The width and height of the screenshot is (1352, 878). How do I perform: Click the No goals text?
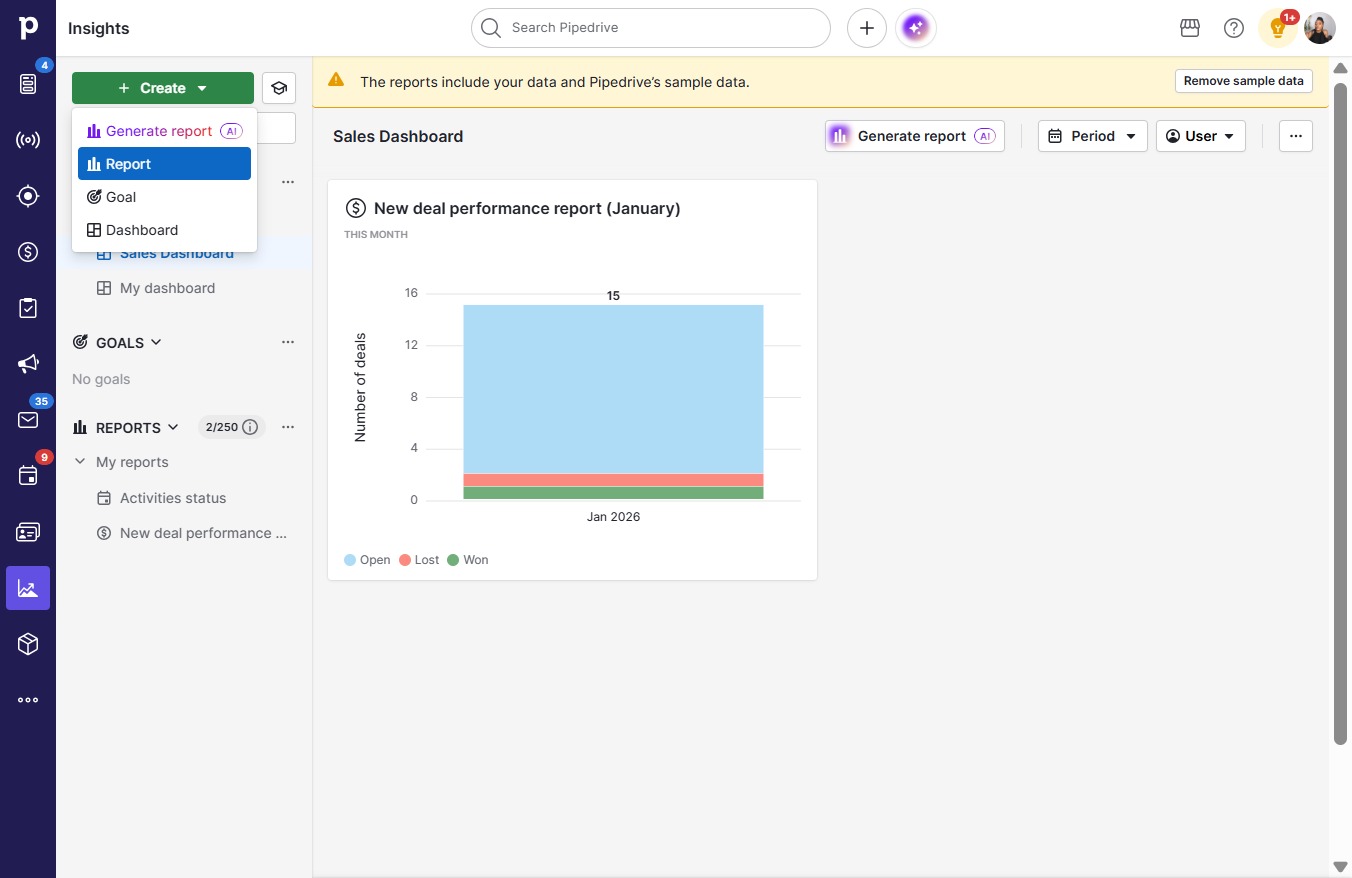coord(101,379)
